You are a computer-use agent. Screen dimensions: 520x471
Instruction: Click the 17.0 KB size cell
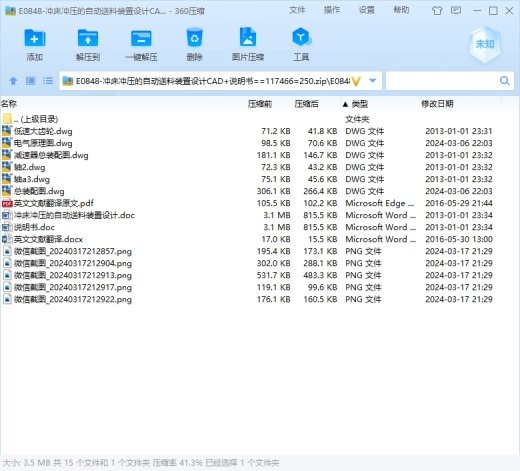click(276, 239)
